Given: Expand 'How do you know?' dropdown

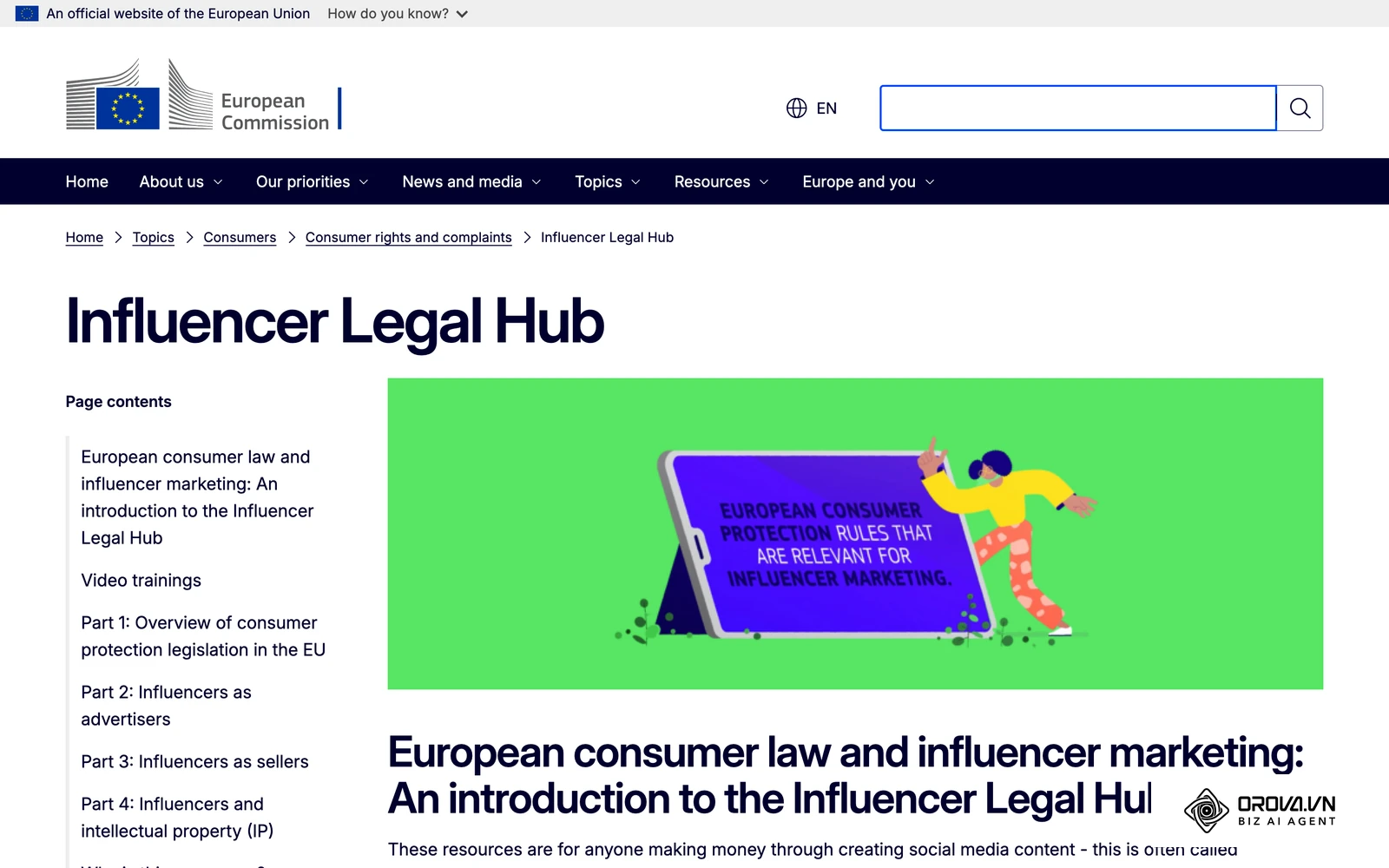Looking at the screenshot, I should tap(398, 14).
